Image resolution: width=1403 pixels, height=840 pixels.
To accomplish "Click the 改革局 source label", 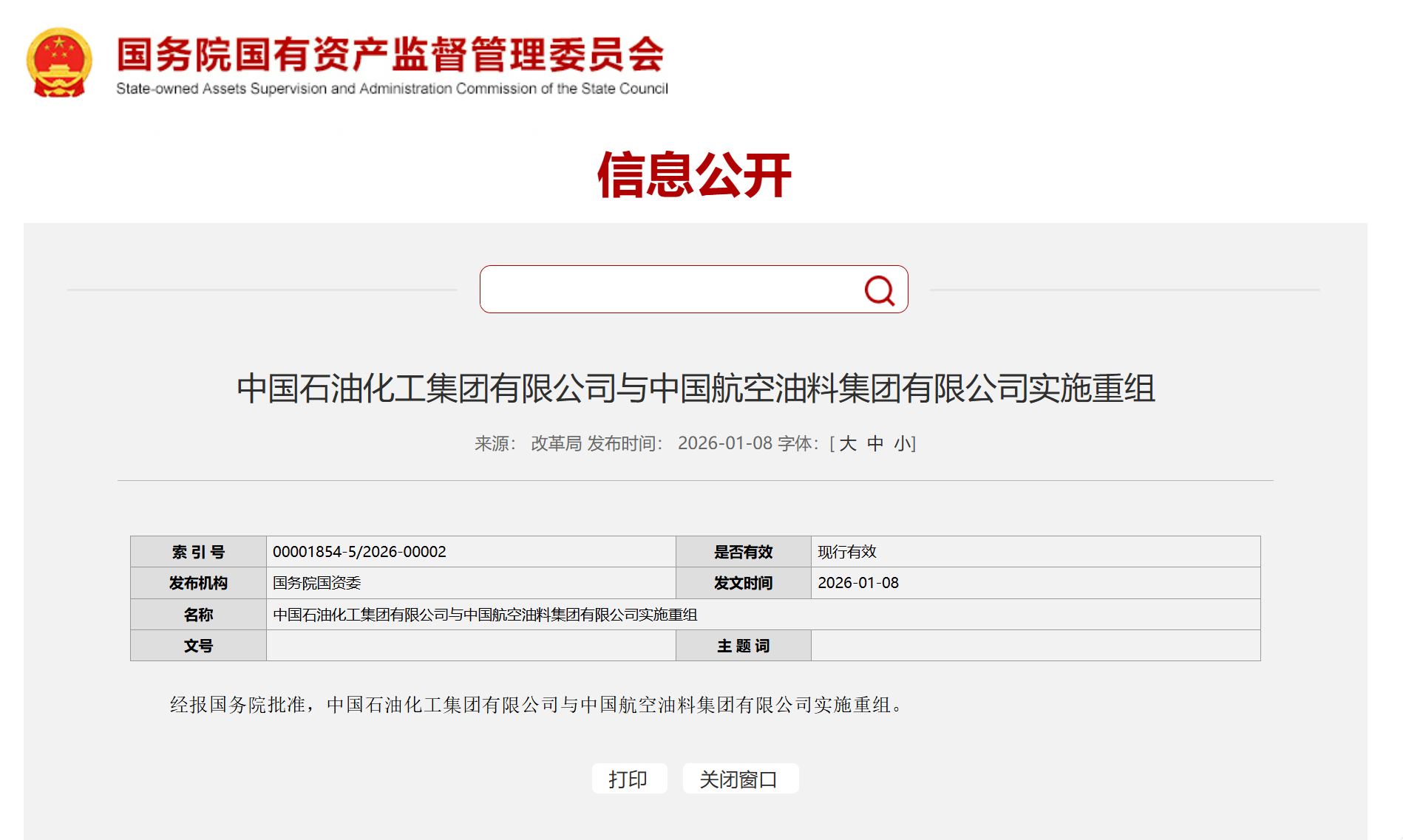I will [x=556, y=443].
